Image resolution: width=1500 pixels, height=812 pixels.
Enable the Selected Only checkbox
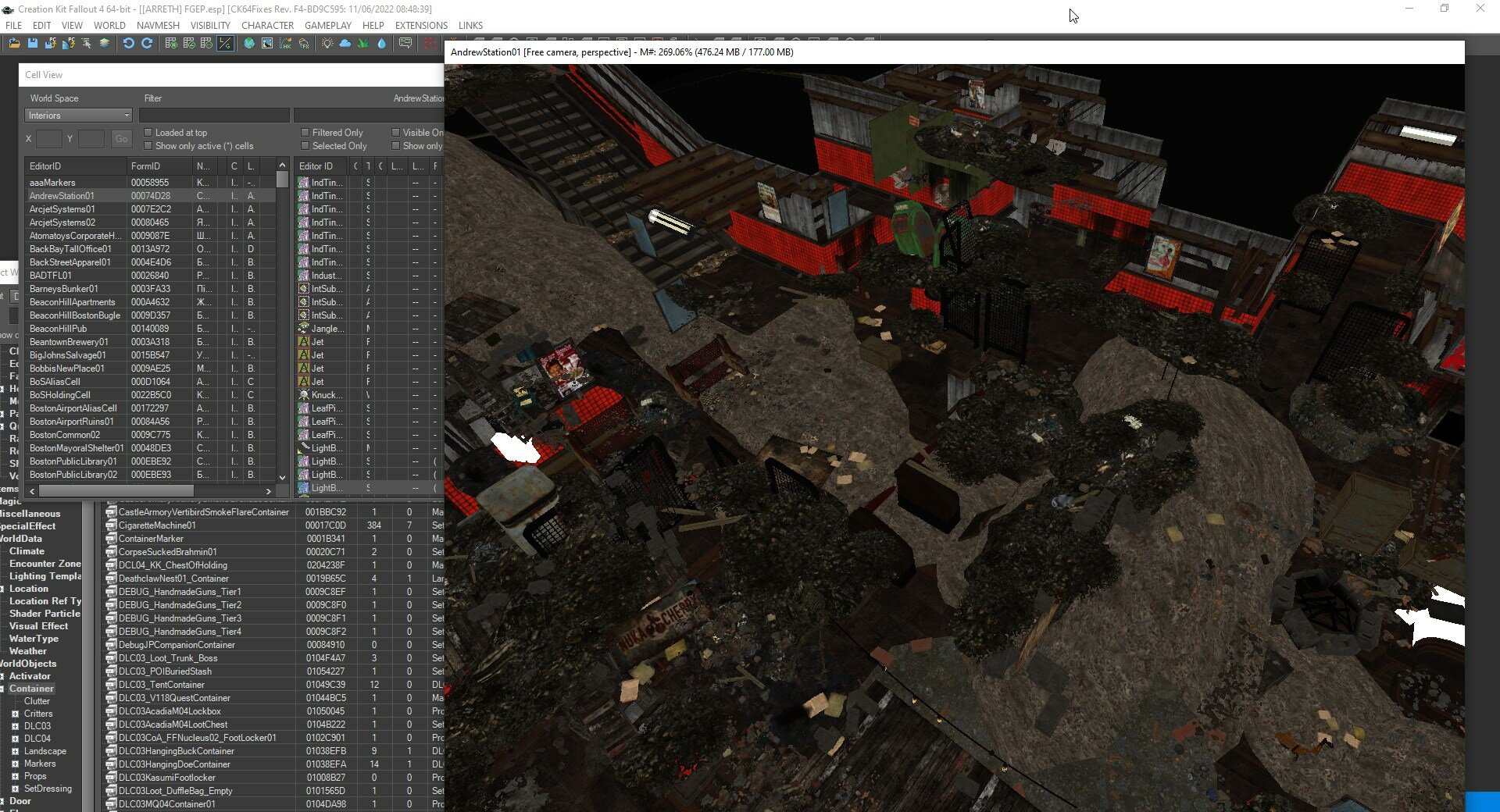point(305,146)
